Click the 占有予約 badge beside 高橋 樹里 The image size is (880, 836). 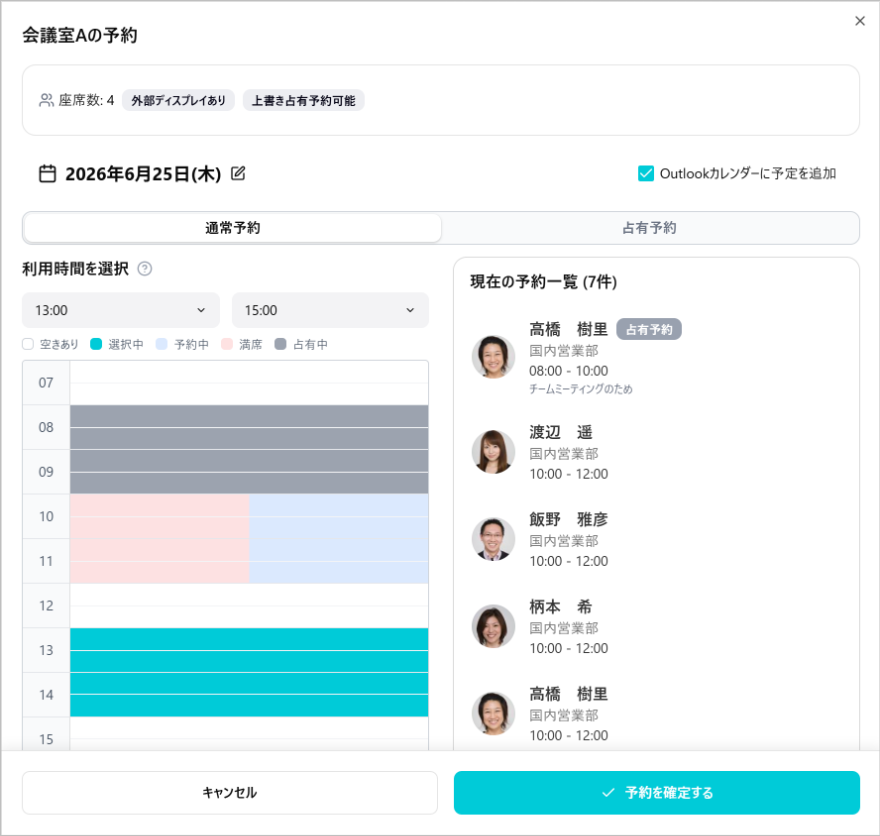(649, 329)
